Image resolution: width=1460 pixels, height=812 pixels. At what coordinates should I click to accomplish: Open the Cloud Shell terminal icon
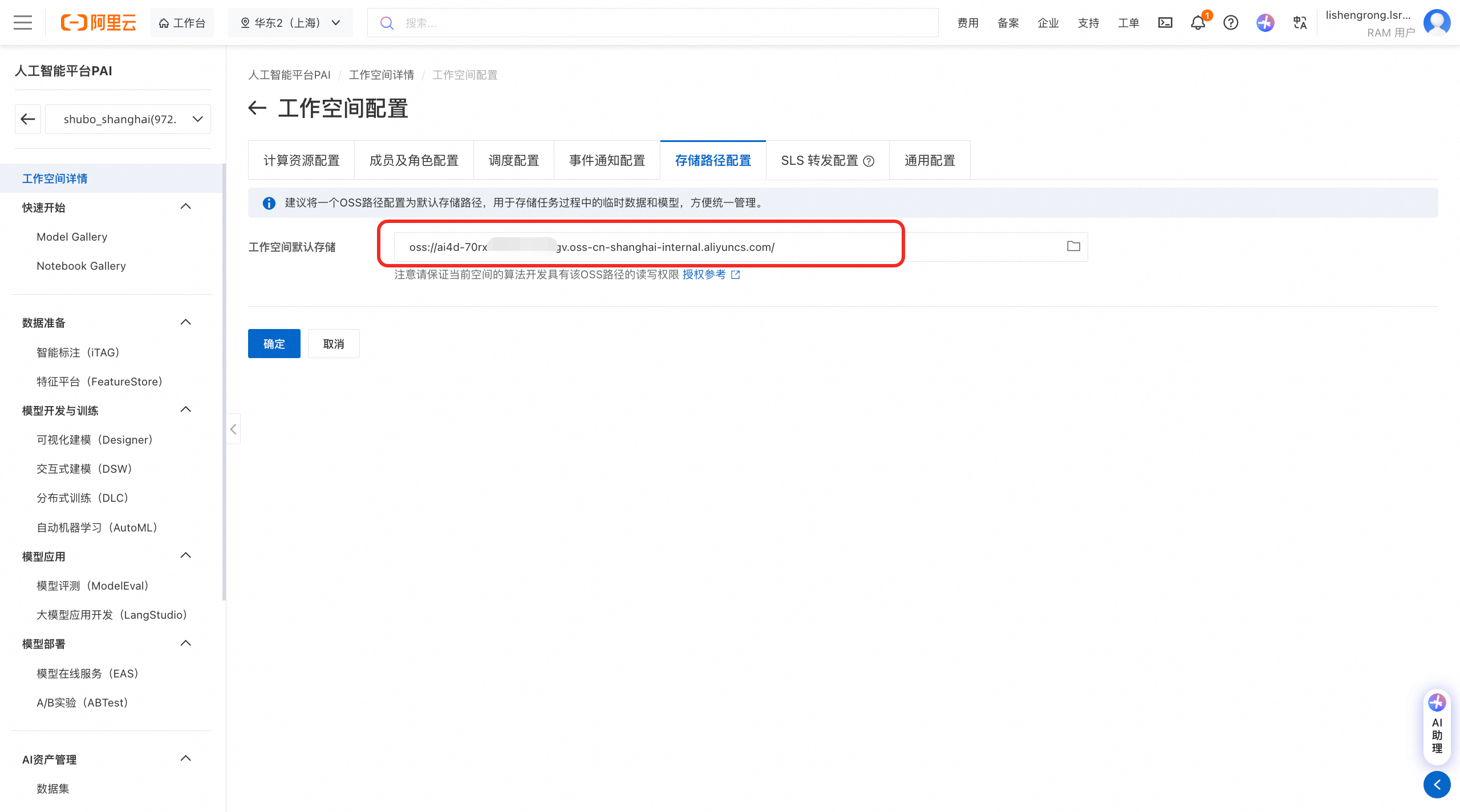pos(1165,23)
